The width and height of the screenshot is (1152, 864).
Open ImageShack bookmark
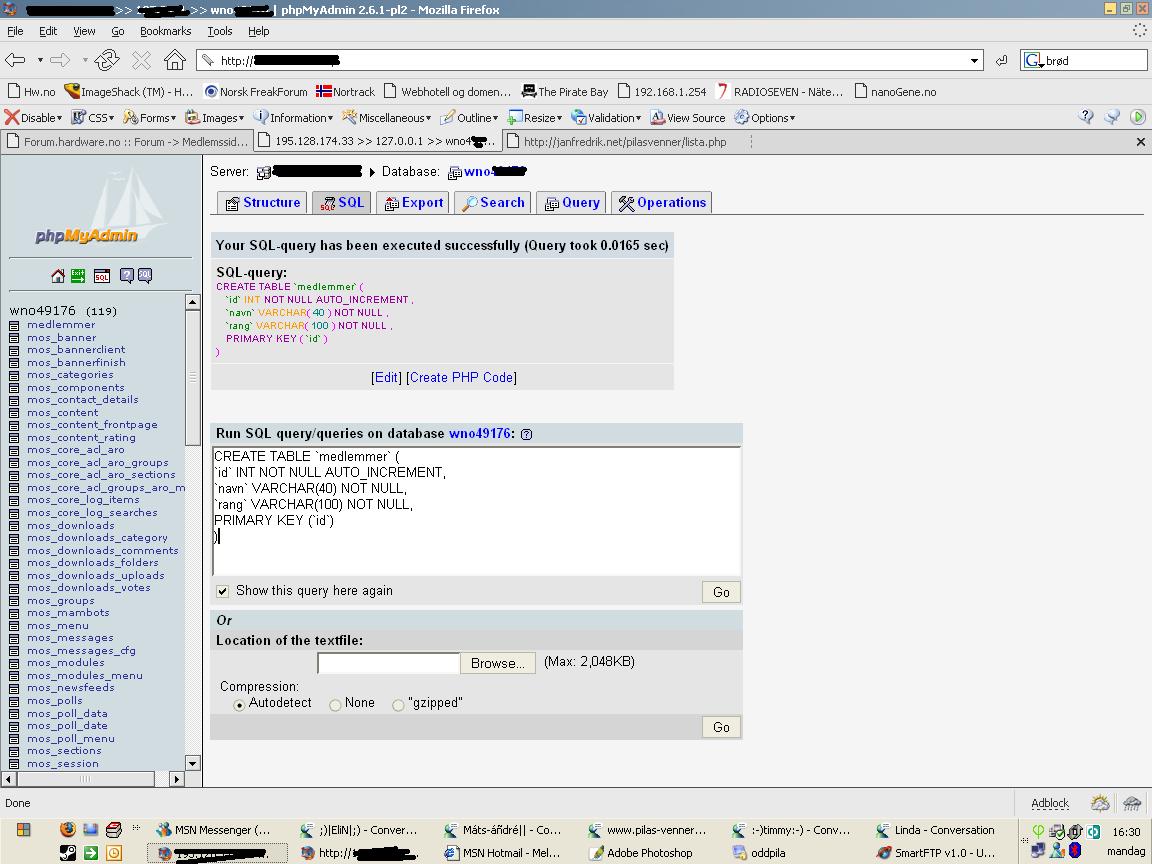pyautogui.click(x=128, y=92)
